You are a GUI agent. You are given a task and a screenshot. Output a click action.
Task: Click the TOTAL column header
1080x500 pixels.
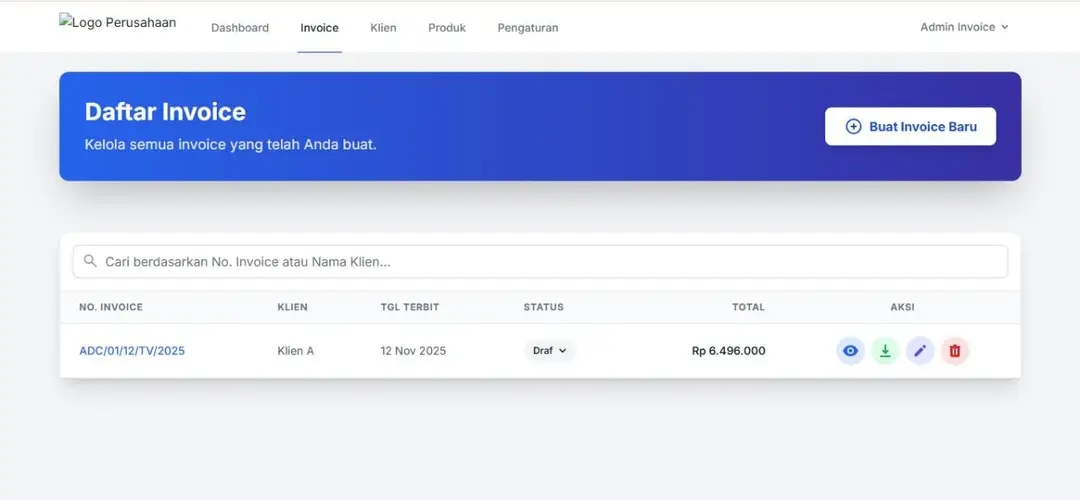point(749,307)
